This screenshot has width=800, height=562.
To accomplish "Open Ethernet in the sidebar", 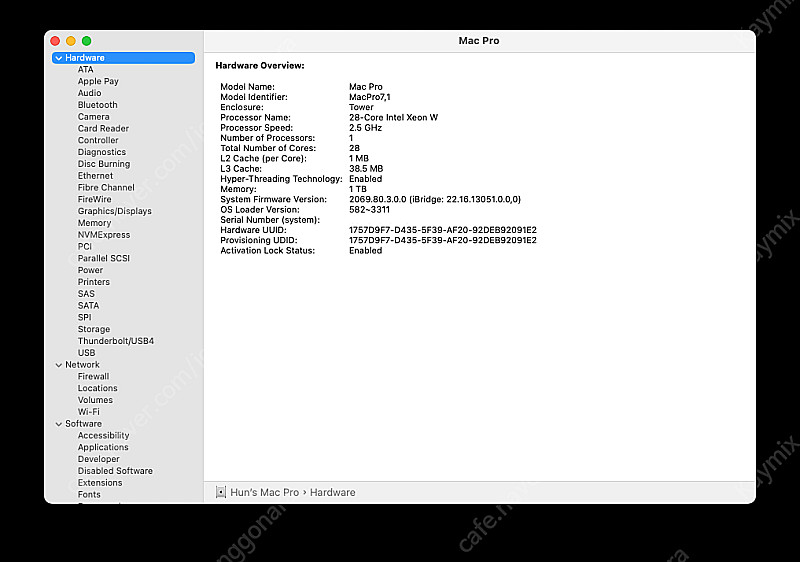I will (95, 175).
